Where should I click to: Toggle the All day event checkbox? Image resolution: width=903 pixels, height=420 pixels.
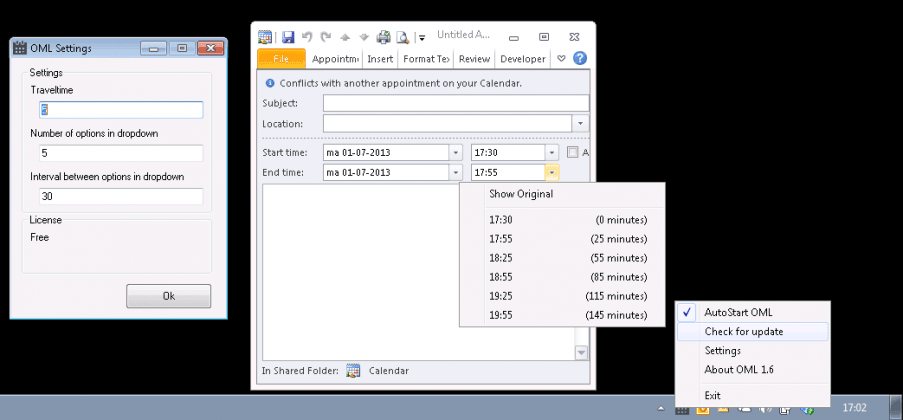[572, 153]
